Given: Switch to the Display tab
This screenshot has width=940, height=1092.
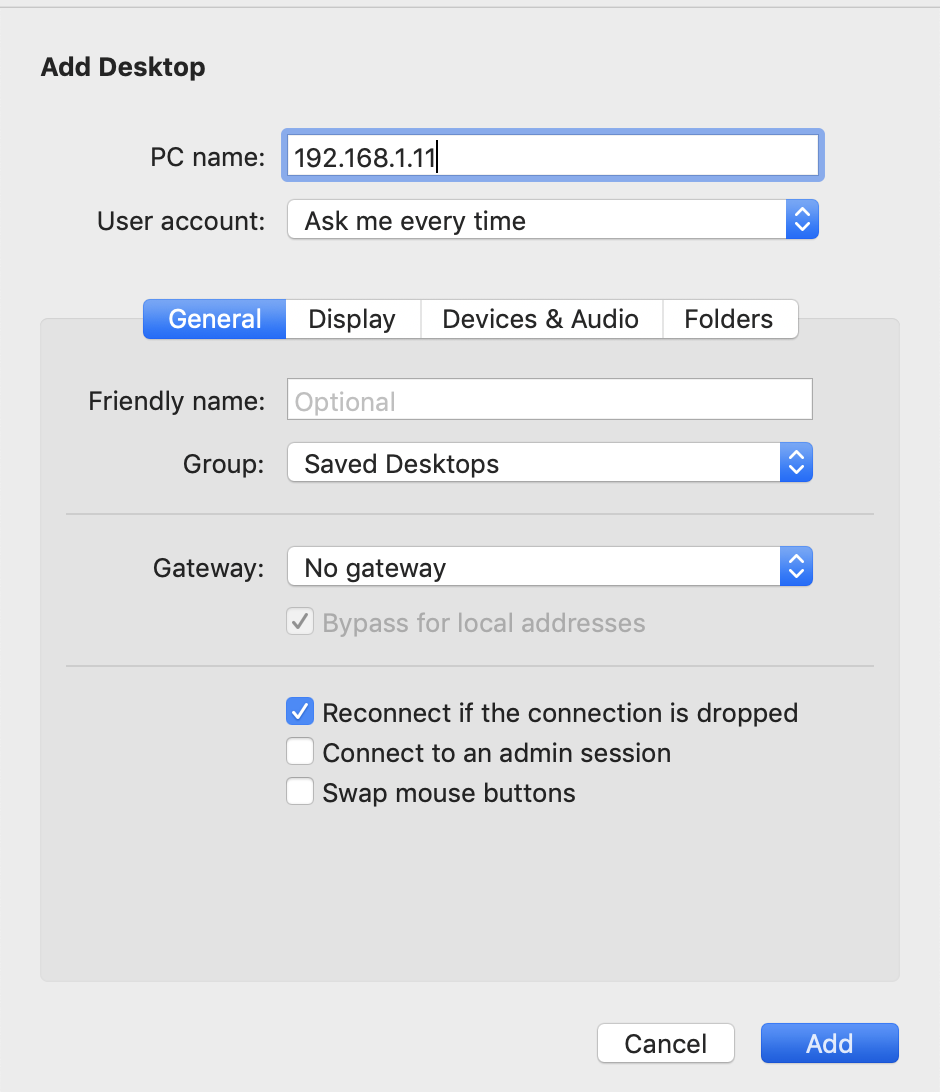Looking at the screenshot, I should pyautogui.click(x=352, y=319).
